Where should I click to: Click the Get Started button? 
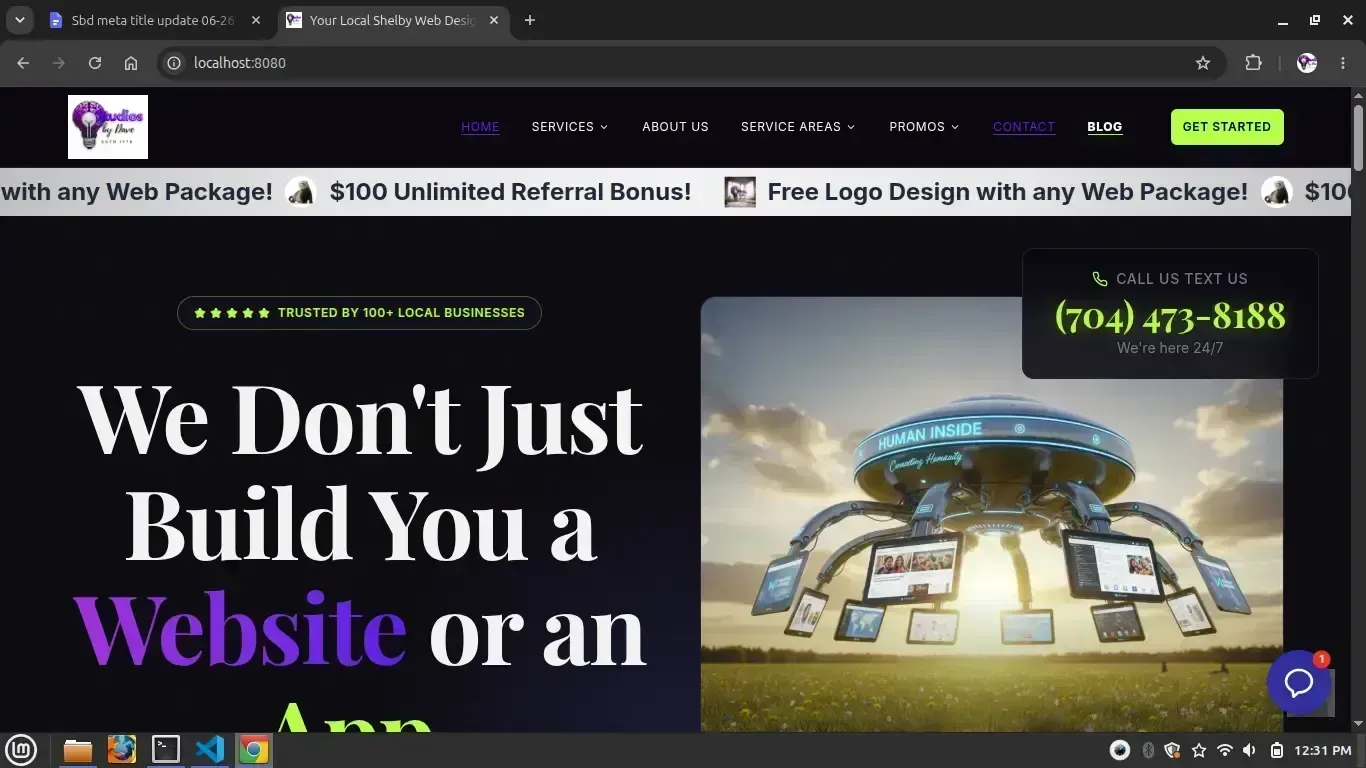tap(1227, 127)
